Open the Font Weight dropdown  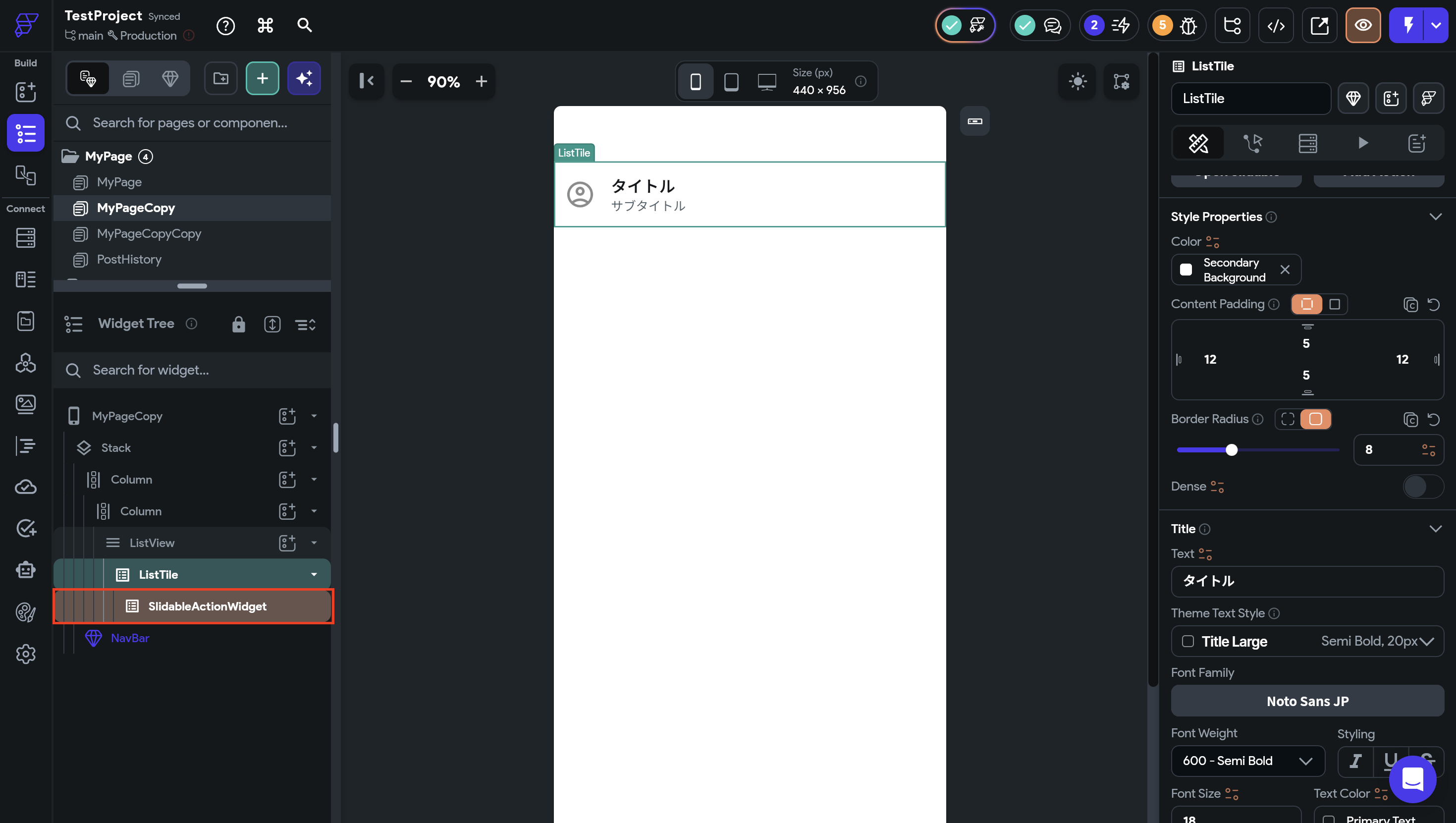(1247, 761)
